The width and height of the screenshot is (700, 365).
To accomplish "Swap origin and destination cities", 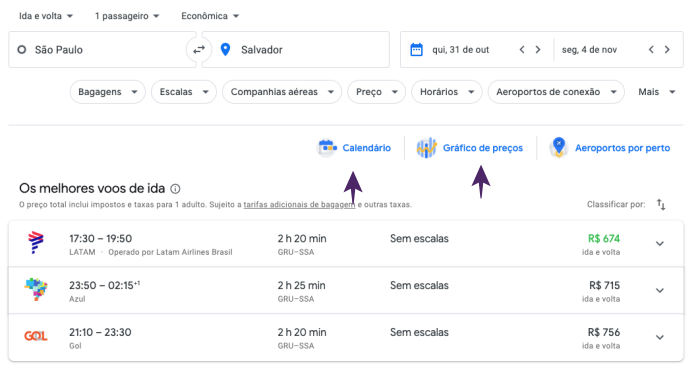I will click(x=199, y=50).
